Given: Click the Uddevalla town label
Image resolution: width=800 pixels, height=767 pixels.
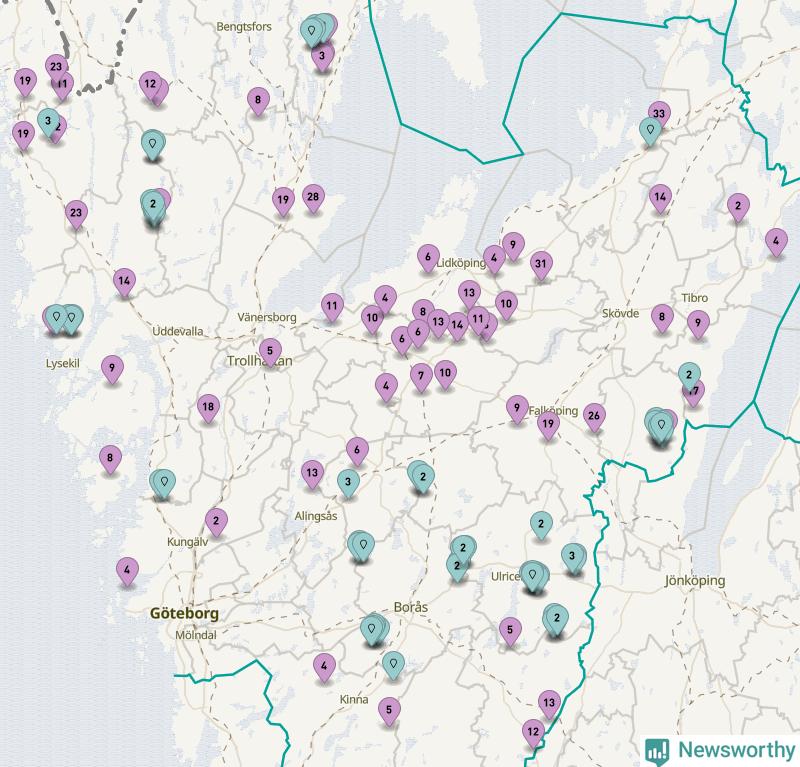Looking at the screenshot, I should click(178, 331).
